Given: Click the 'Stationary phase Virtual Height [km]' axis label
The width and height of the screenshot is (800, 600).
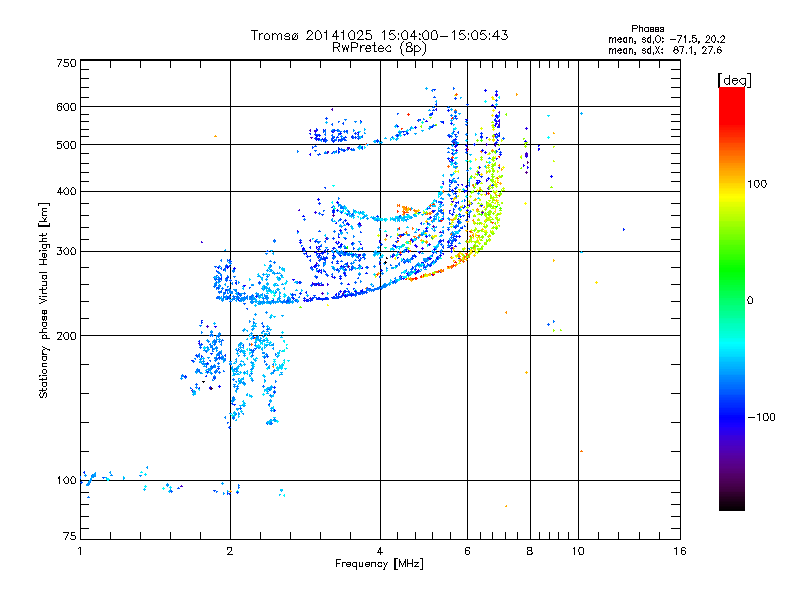Looking at the screenshot, I should coord(44,300).
